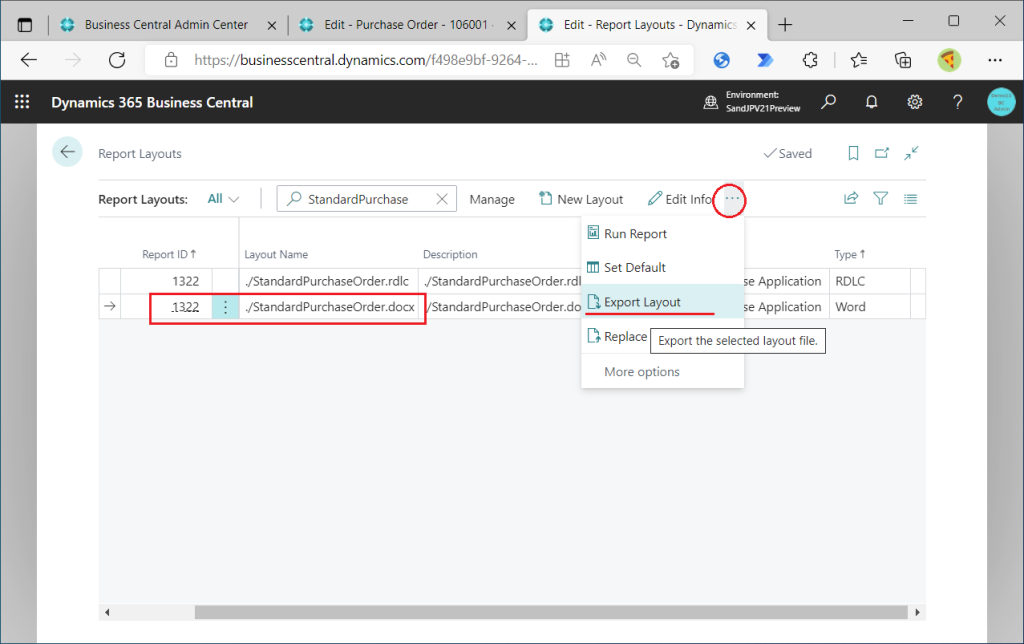The image size is (1024, 644).
Task: Bookmark the Report Layouts page
Action: pyautogui.click(x=853, y=153)
